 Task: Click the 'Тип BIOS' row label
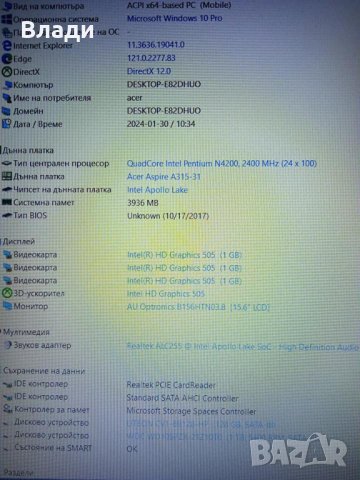click(x=30, y=215)
